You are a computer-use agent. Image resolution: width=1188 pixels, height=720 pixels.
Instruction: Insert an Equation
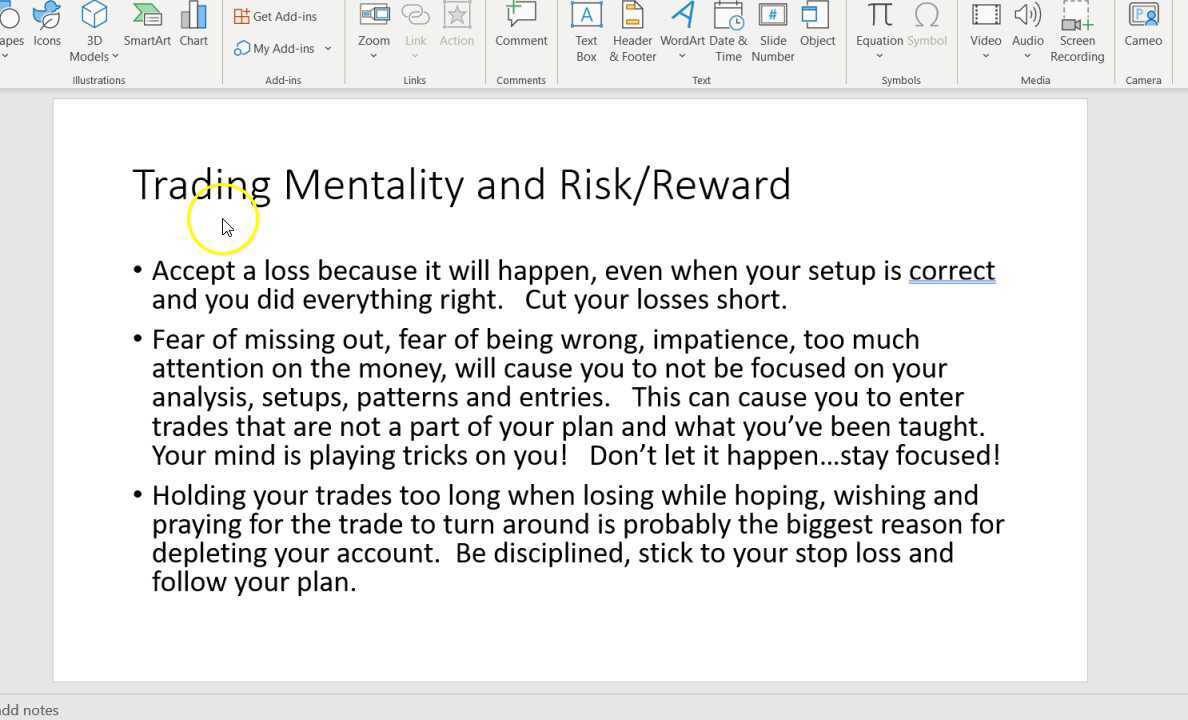pyautogui.click(x=878, y=30)
